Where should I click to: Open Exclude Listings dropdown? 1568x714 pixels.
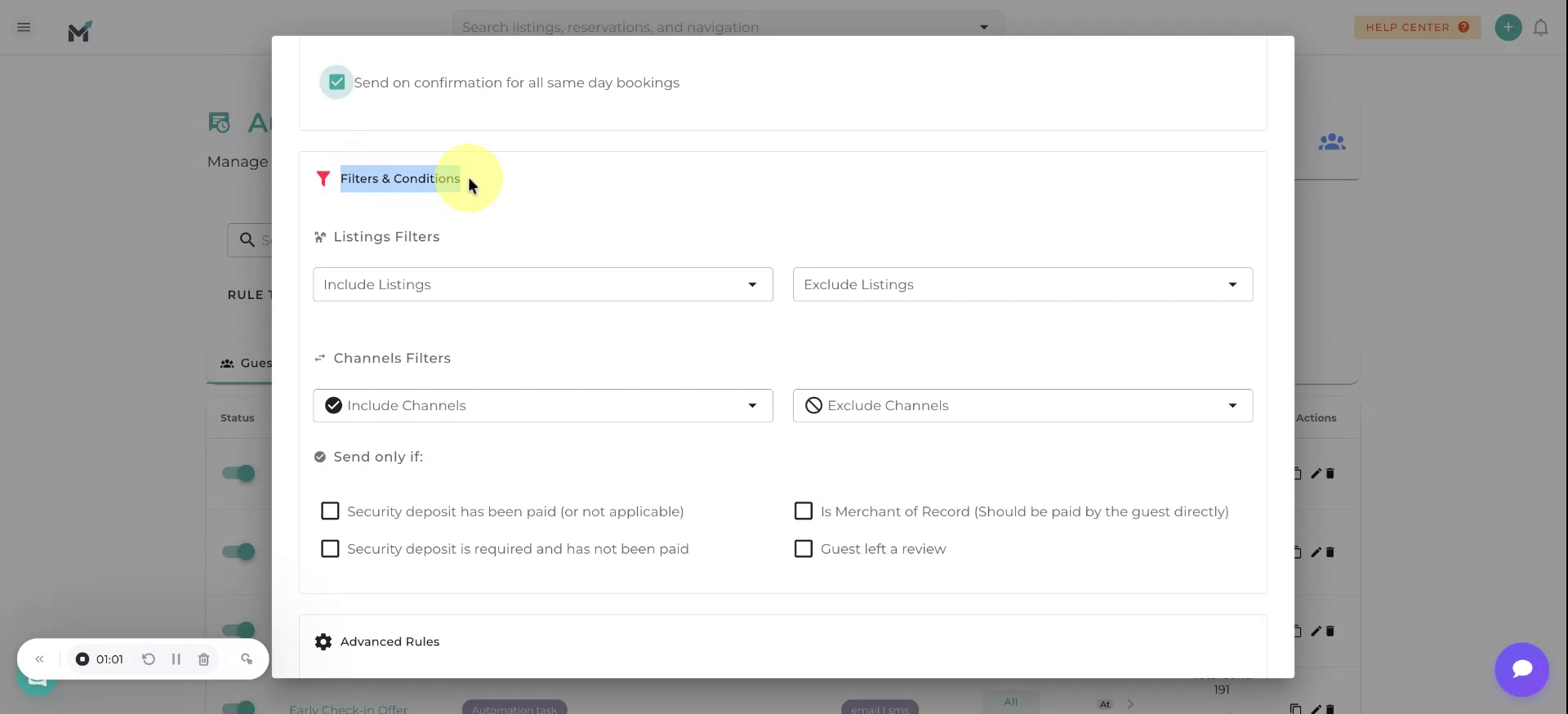1022,284
